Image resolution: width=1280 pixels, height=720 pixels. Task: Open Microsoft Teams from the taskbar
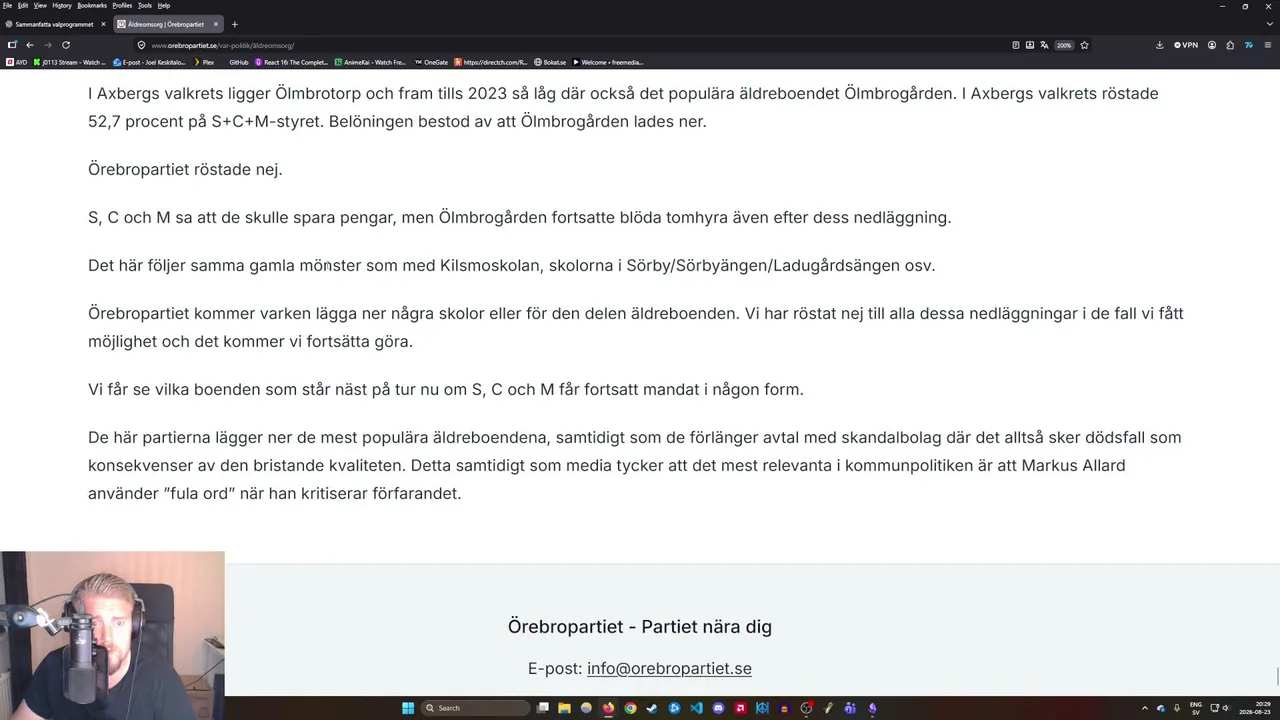(x=850, y=708)
